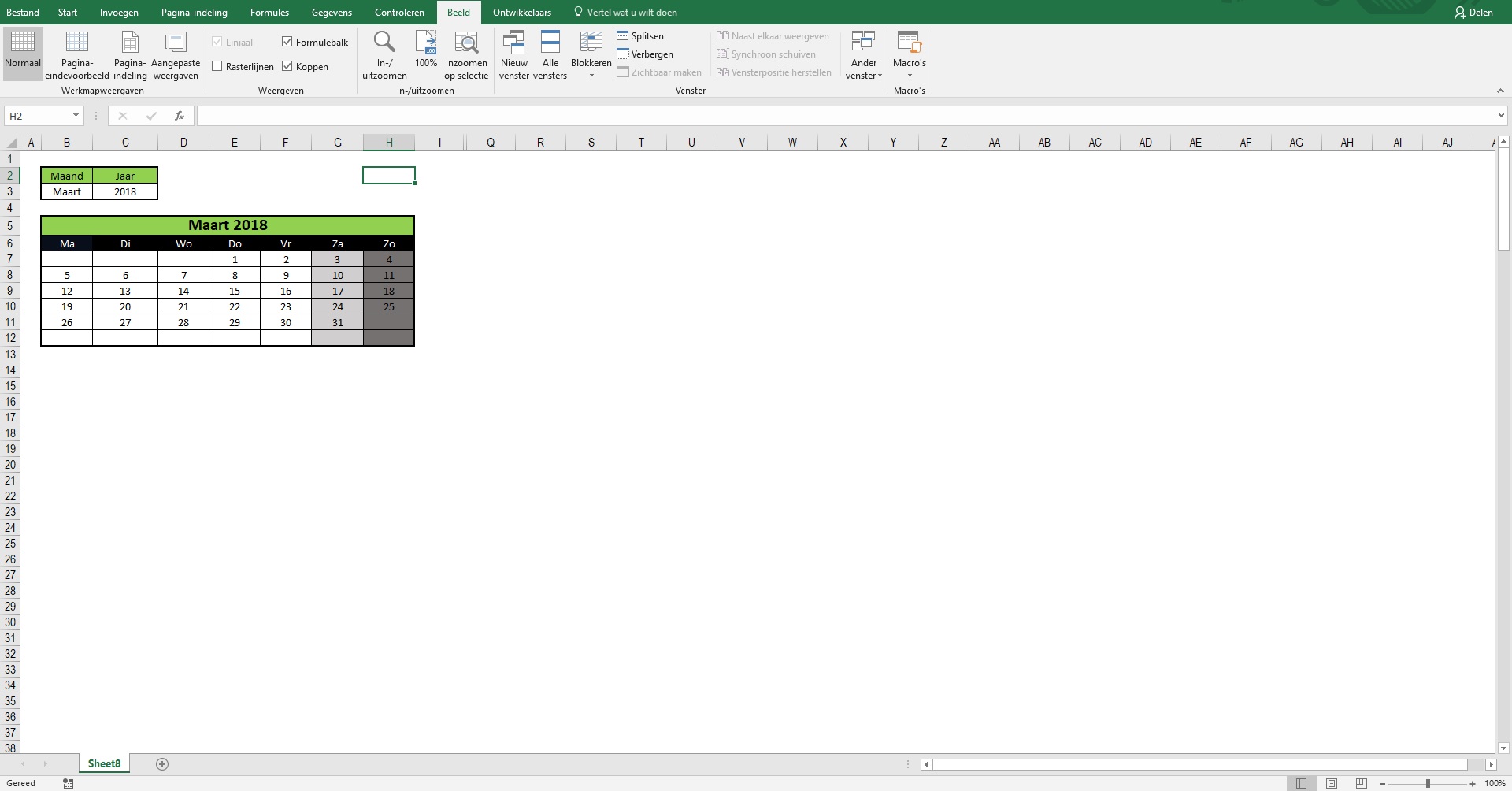Click the zoom in plus icon

[1473, 784]
